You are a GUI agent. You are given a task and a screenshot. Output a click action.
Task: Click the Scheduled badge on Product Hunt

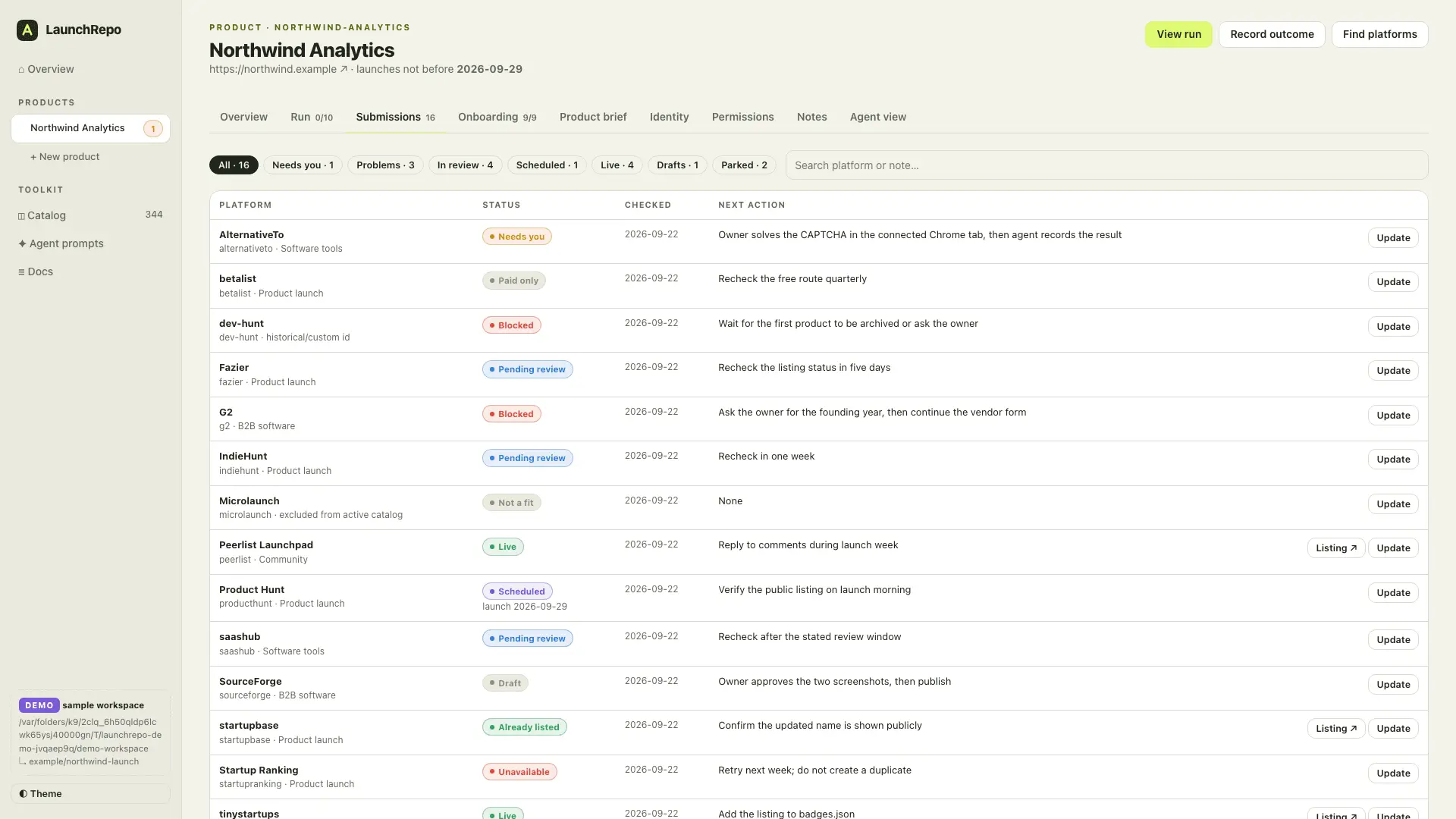pyautogui.click(x=517, y=591)
